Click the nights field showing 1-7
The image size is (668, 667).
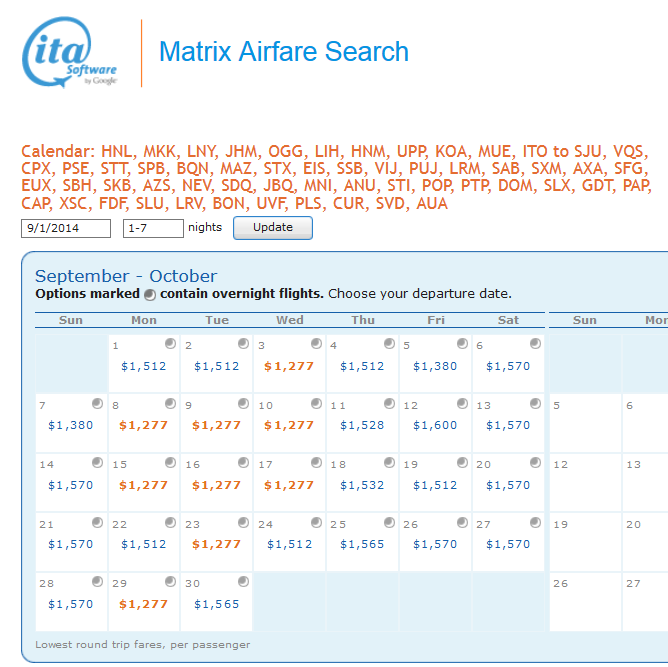pos(153,228)
